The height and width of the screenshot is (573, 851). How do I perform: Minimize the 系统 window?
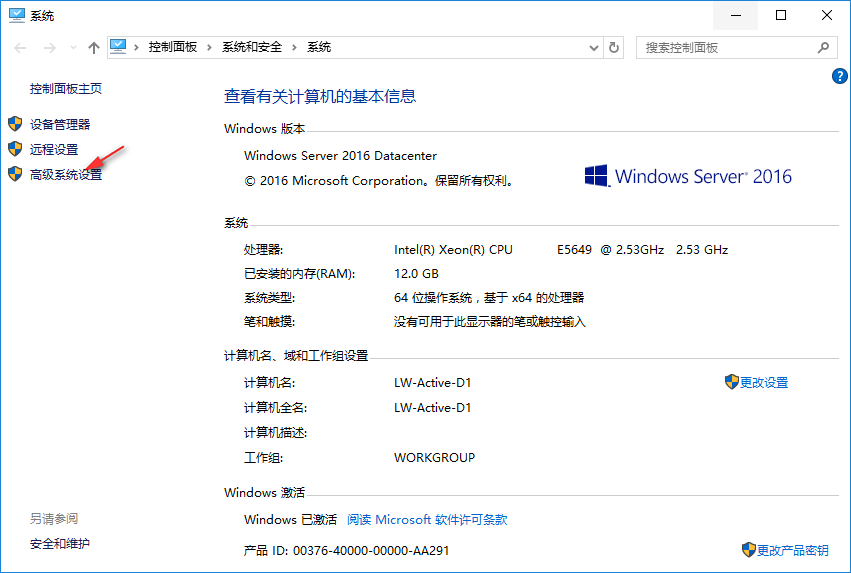click(736, 15)
